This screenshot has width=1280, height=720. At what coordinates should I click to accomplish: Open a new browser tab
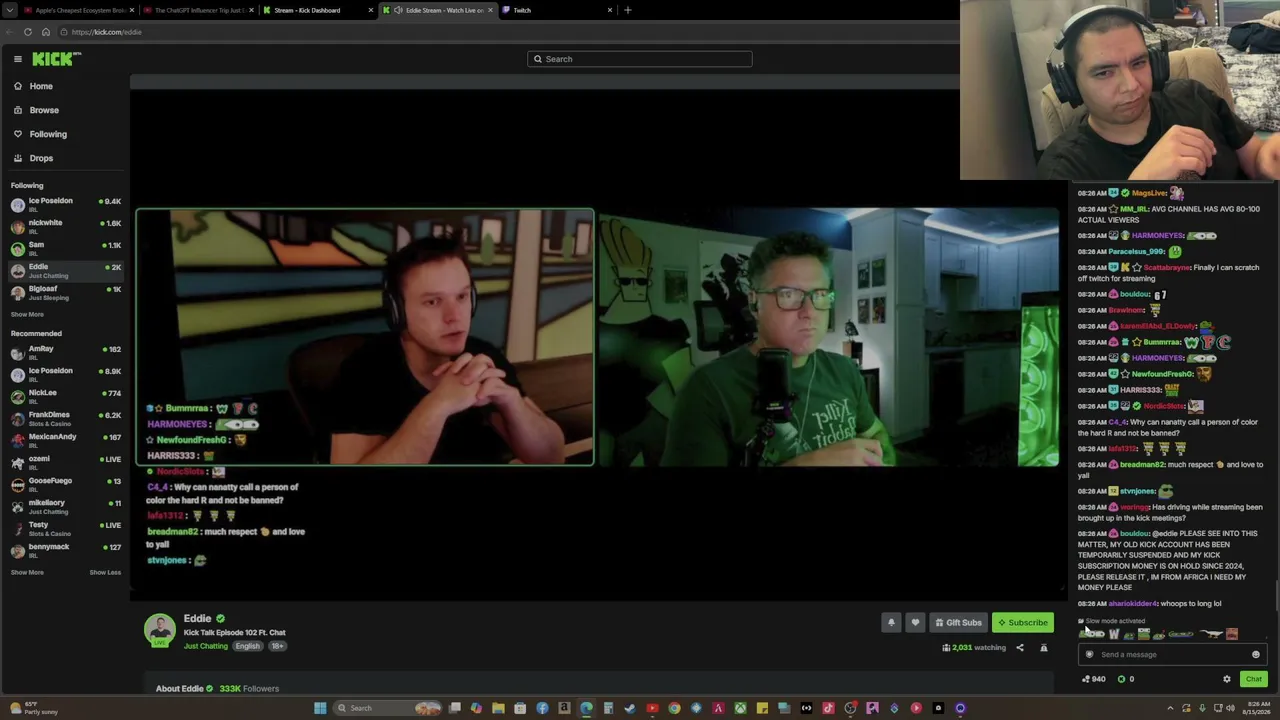[628, 10]
